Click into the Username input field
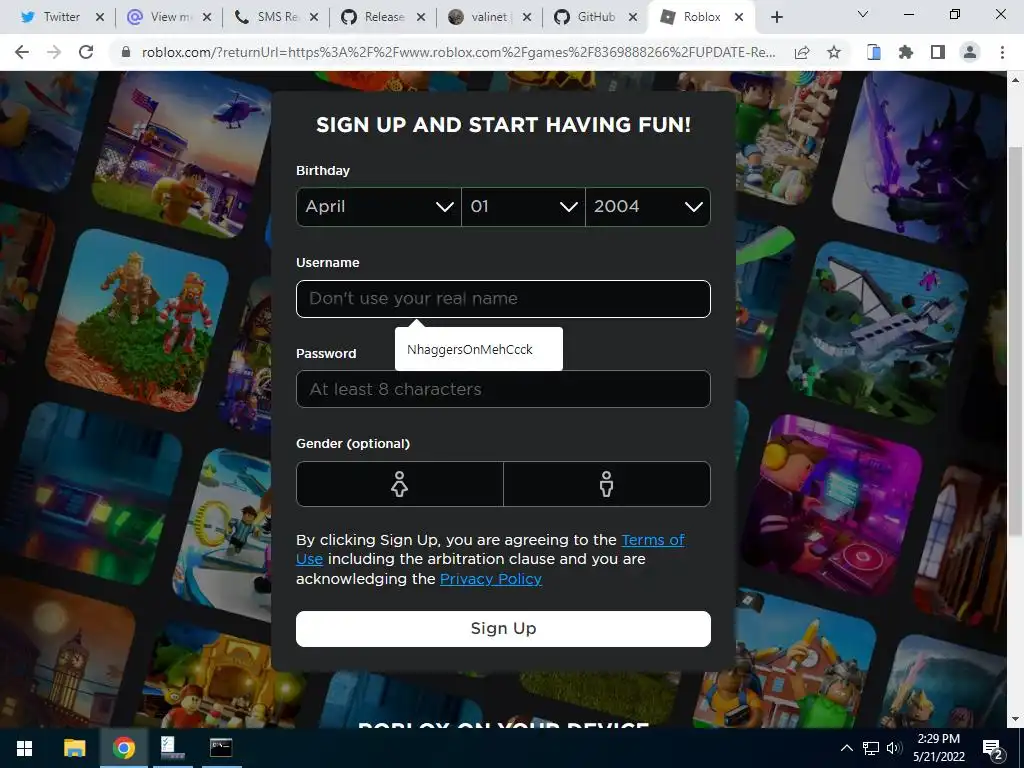The height and width of the screenshot is (768, 1024). (504, 299)
